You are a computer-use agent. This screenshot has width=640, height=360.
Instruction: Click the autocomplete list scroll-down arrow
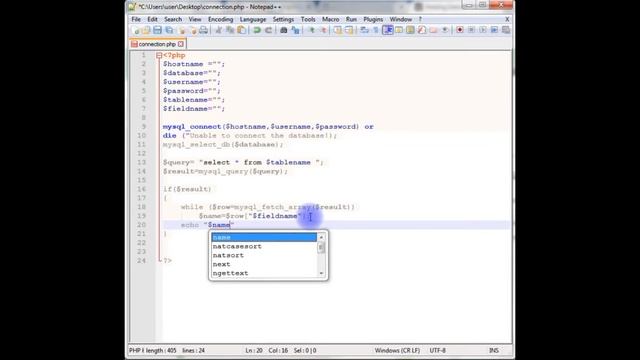click(x=321, y=273)
